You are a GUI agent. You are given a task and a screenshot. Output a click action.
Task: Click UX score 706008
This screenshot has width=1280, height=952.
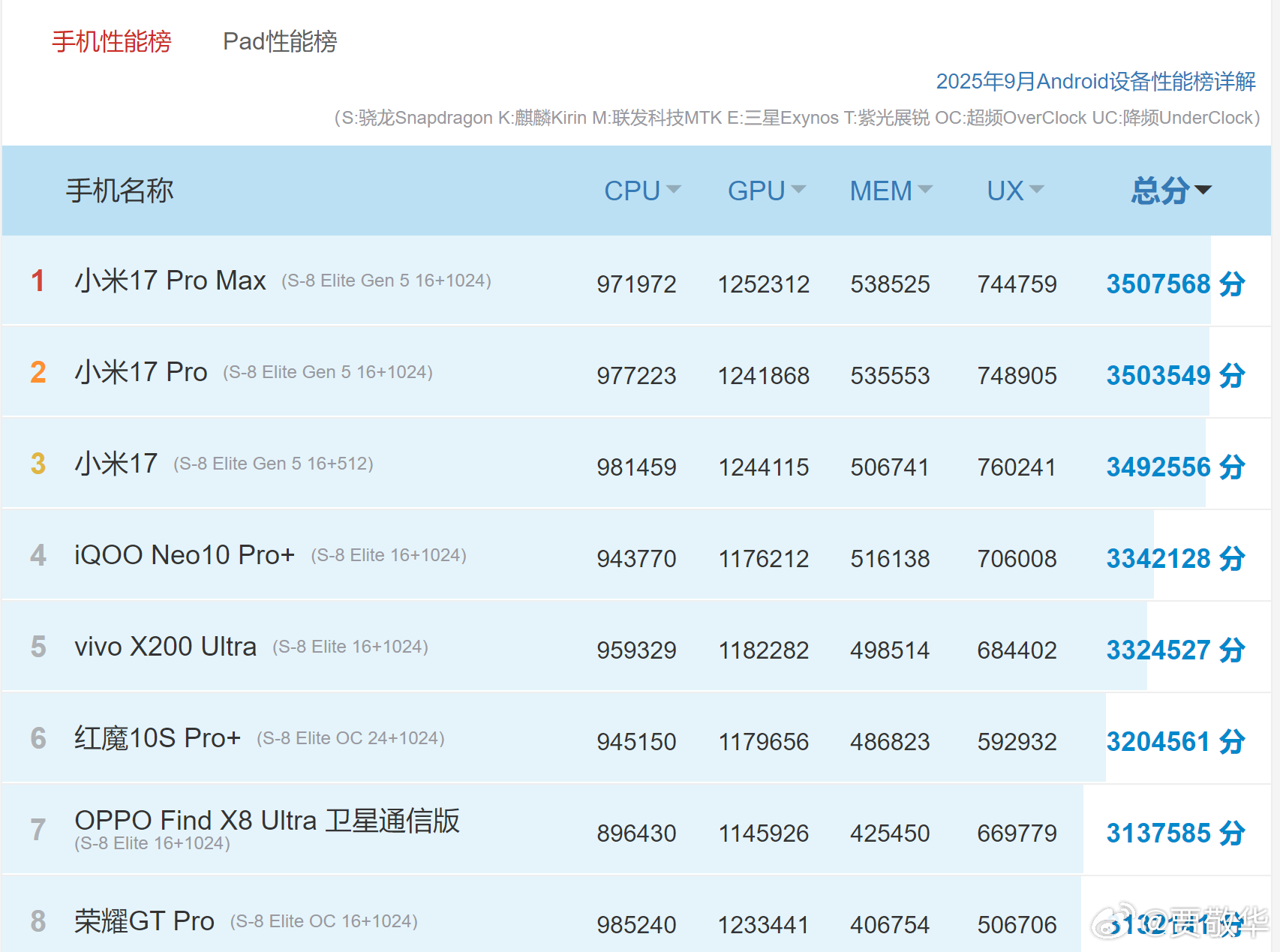(x=1017, y=559)
